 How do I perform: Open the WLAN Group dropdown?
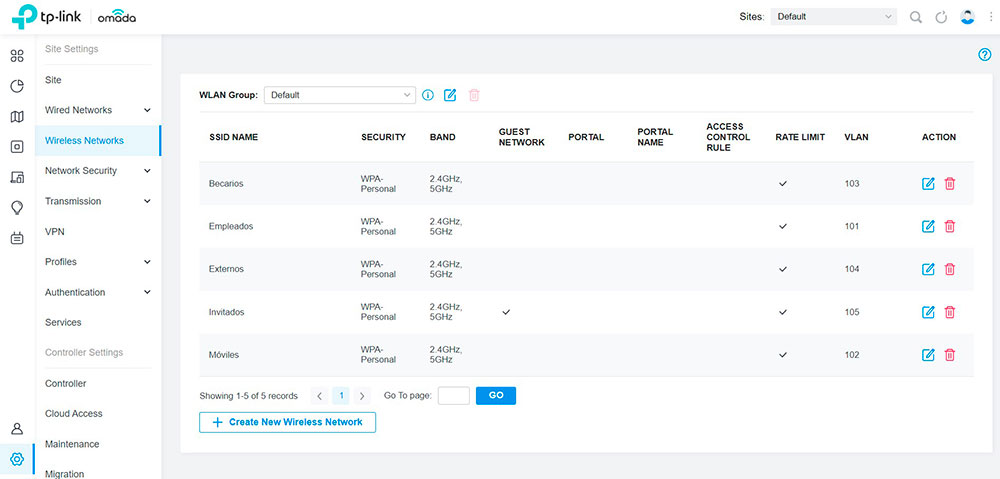[340, 95]
